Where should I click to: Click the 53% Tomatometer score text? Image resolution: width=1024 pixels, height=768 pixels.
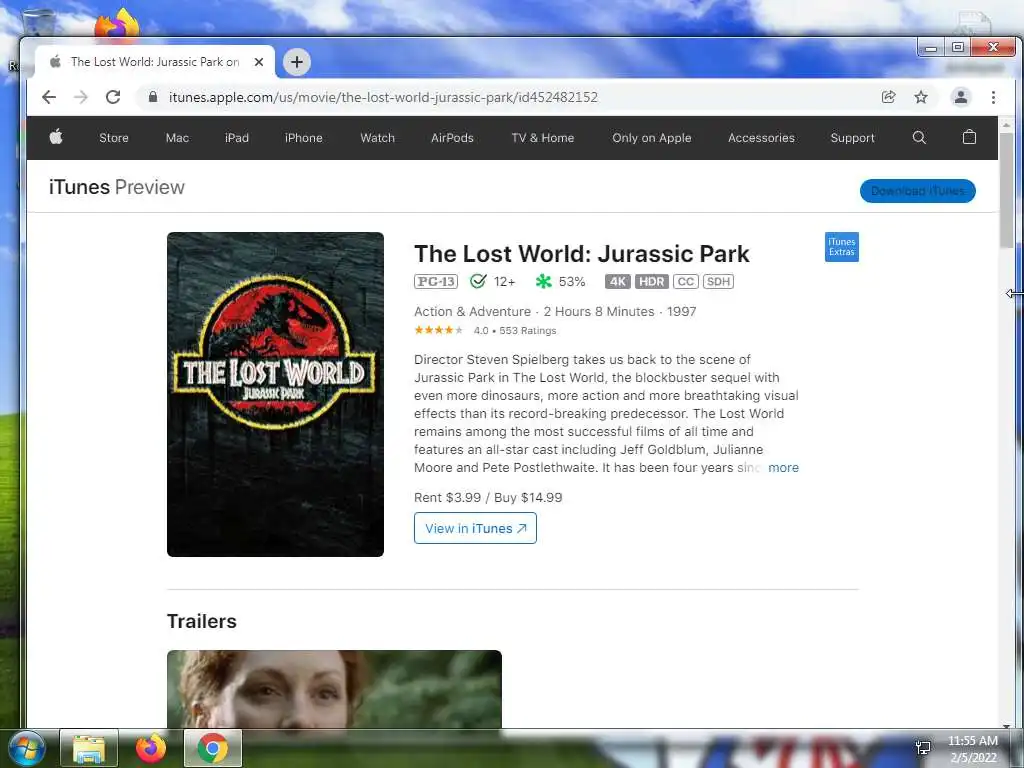(571, 281)
